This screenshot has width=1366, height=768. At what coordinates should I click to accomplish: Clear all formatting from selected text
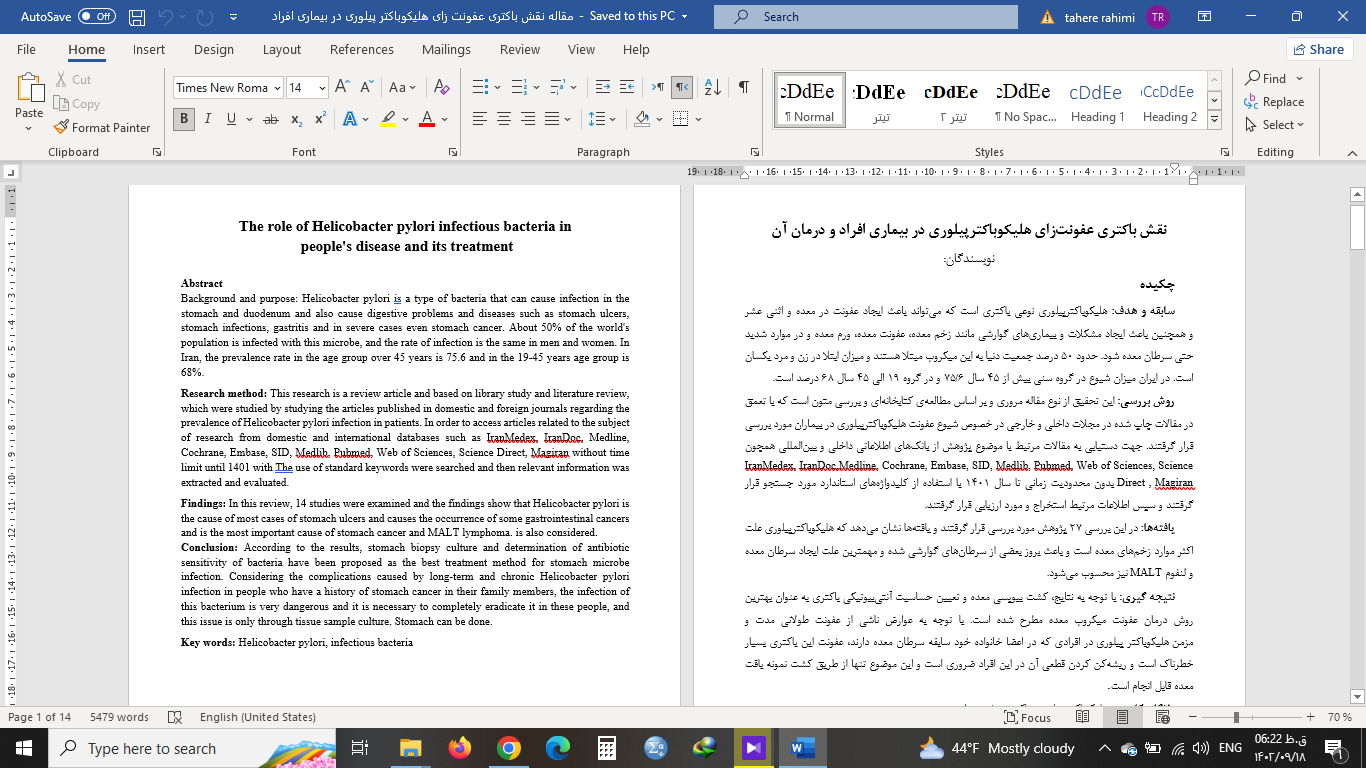[442, 88]
